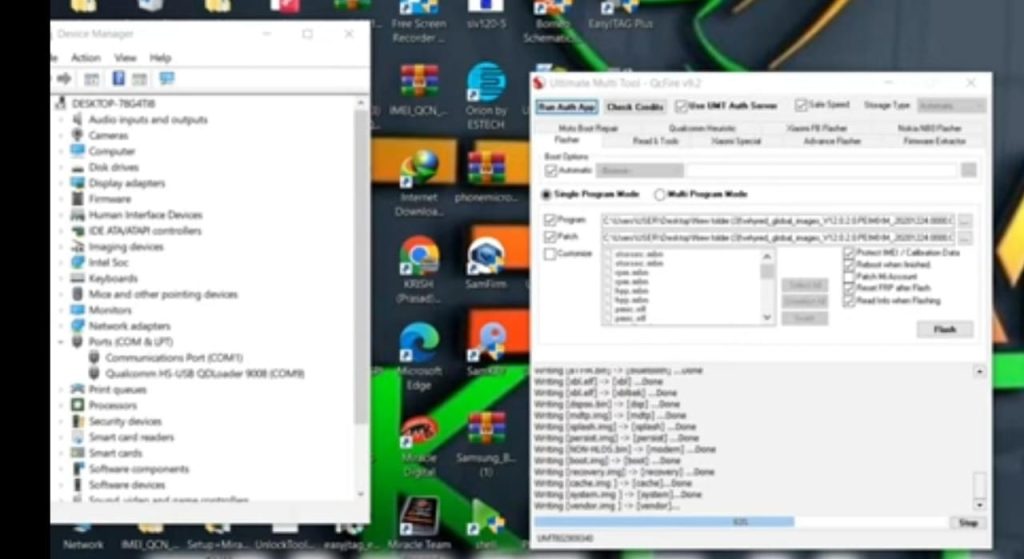Open the Microsoft Edge desktop shortcut
Viewport: 1024px width, 559px height.
pos(418,343)
